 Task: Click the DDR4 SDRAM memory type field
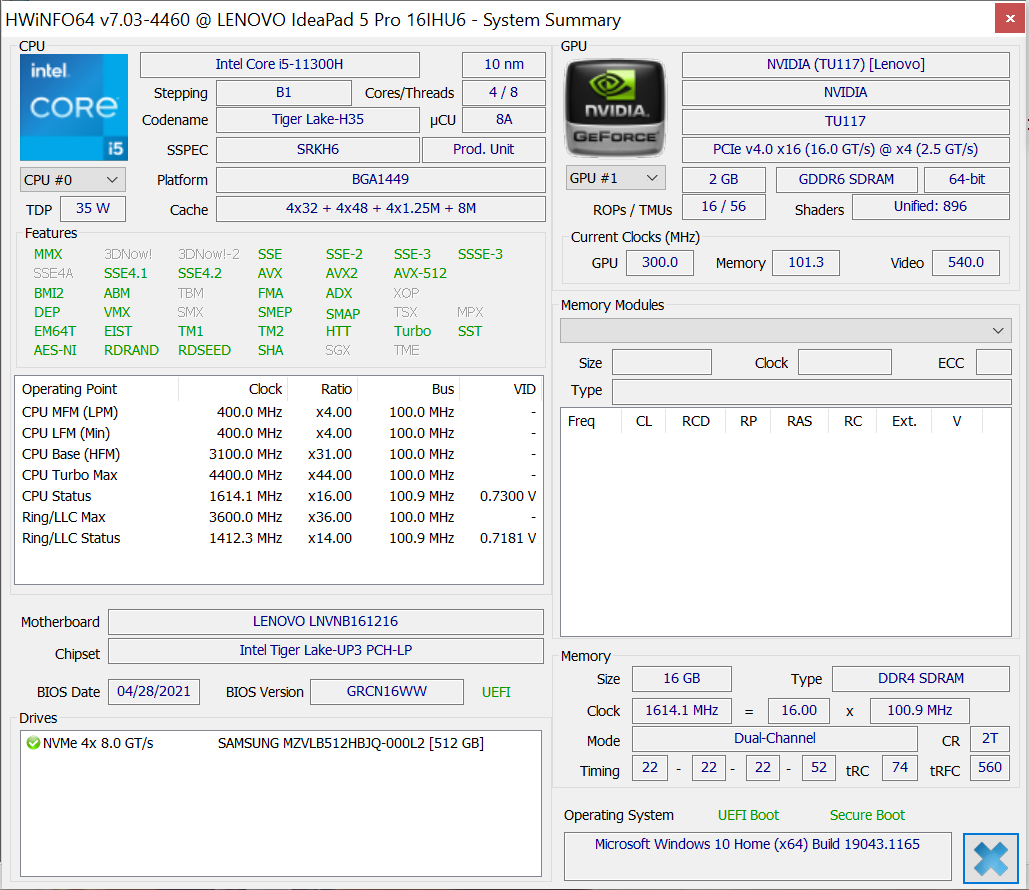pos(921,679)
